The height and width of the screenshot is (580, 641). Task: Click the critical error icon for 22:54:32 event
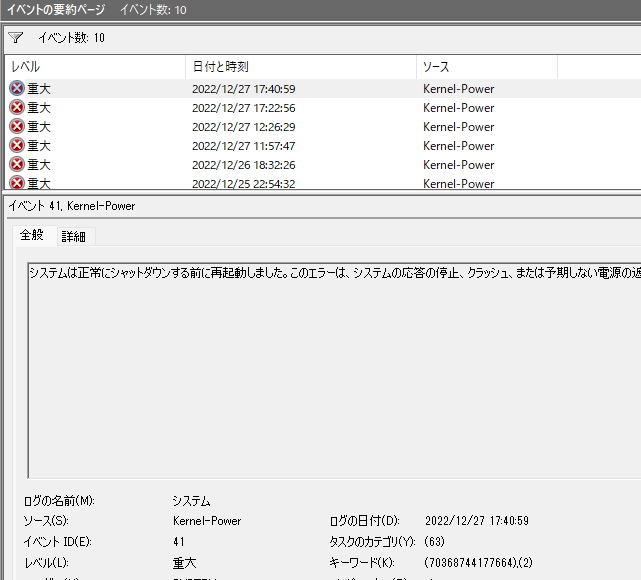point(17,182)
